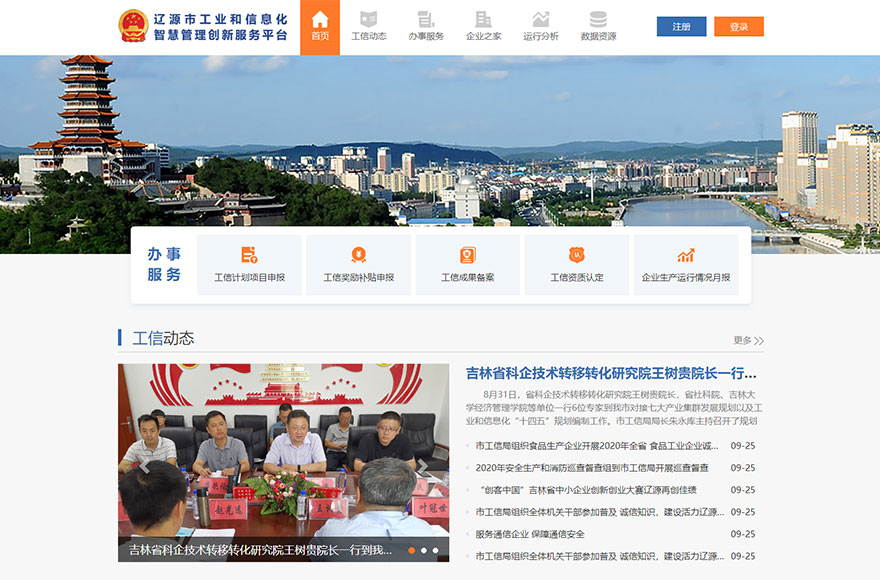Open news item 2020年安全生产和消防巡查督查组
This screenshot has height=580, width=880.
coord(592,468)
